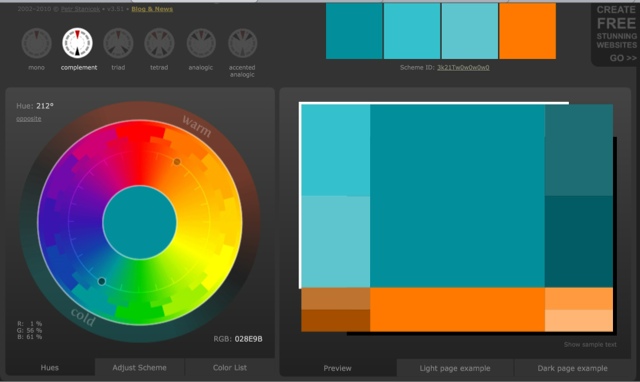
Task: Open the Scheme ID link
Action: pyautogui.click(x=463, y=67)
